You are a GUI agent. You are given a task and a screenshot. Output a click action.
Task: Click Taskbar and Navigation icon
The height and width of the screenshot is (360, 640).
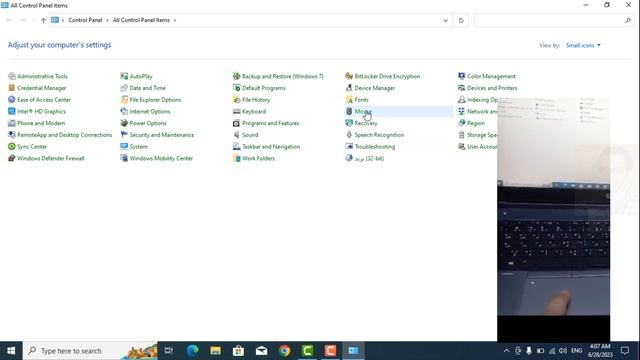coord(236,147)
